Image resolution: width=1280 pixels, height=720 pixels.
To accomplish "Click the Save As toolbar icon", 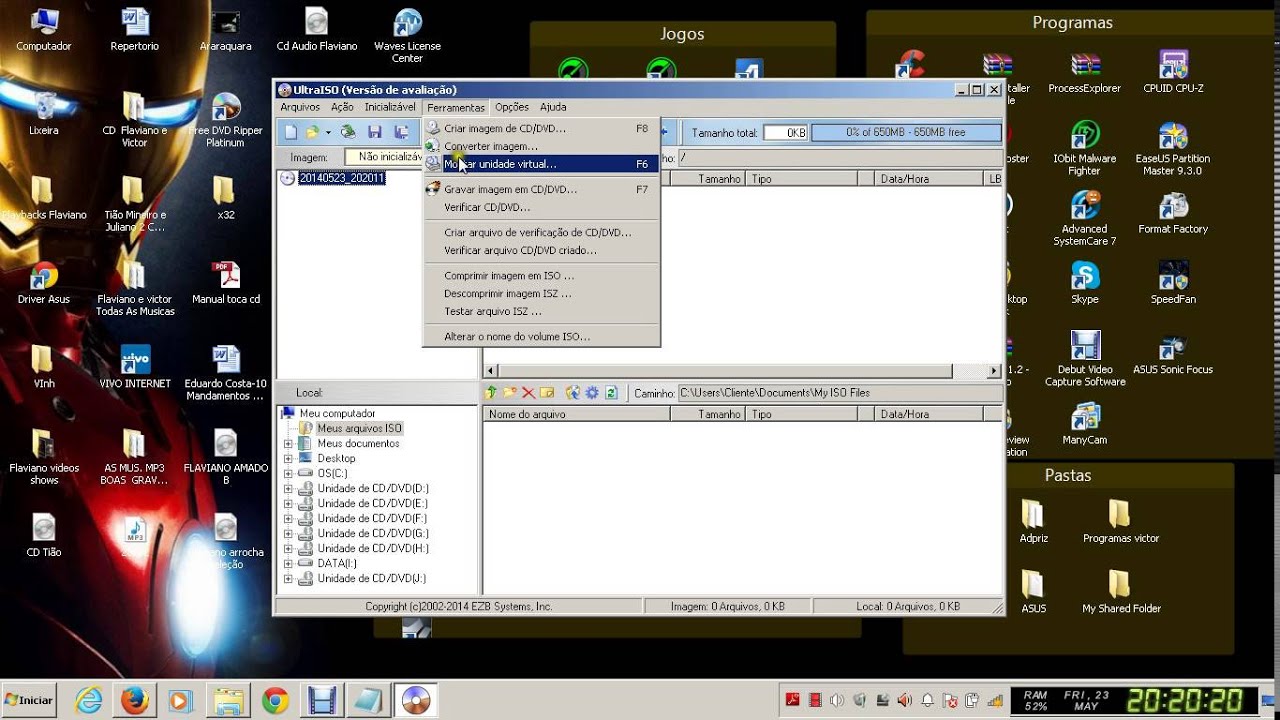I will (x=401, y=132).
